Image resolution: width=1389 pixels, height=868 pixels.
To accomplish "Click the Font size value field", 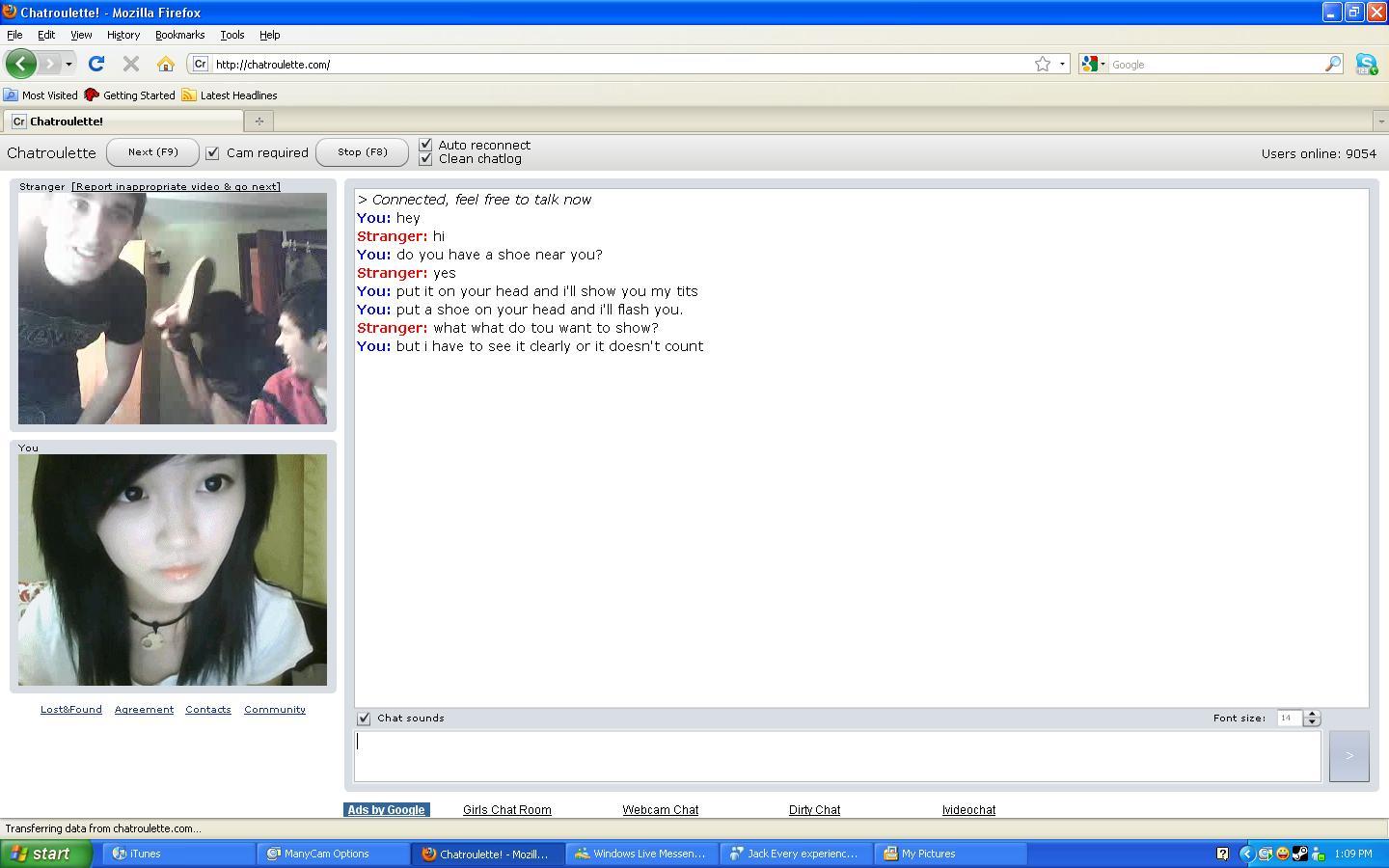I will pos(1289,718).
